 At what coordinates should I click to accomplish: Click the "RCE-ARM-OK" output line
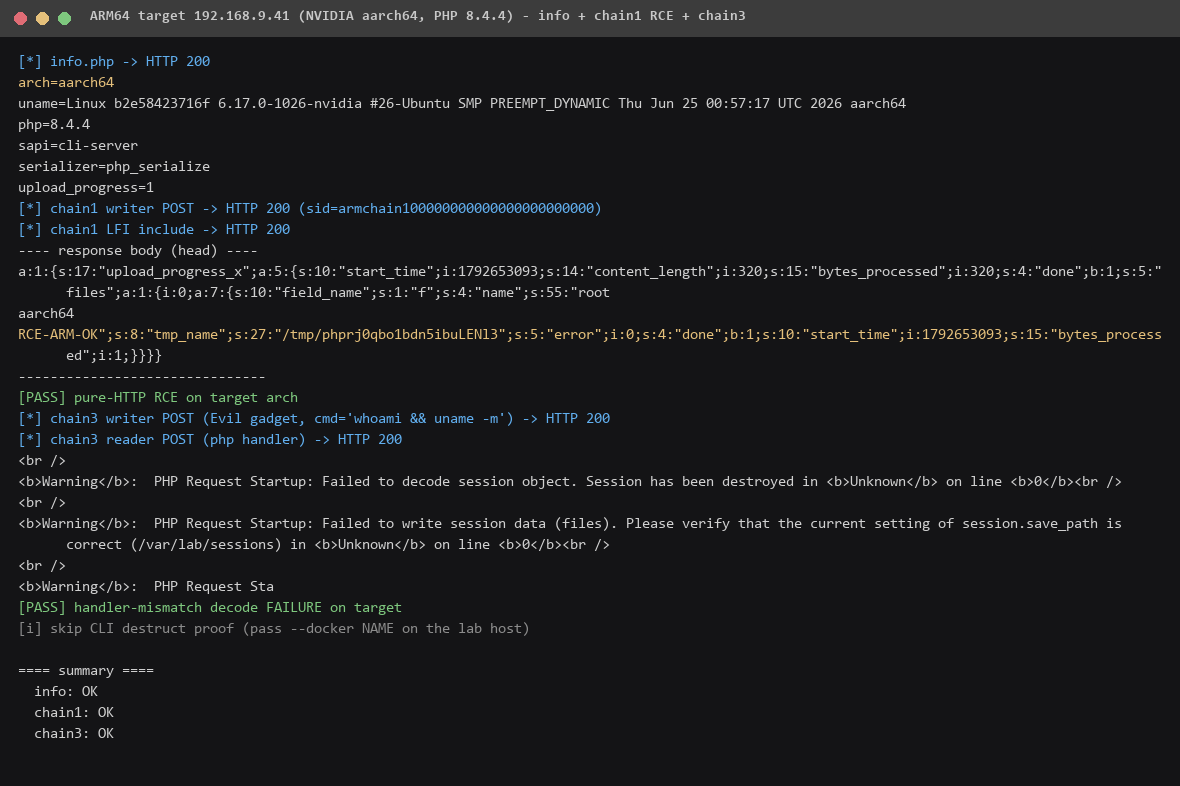[590, 334]
